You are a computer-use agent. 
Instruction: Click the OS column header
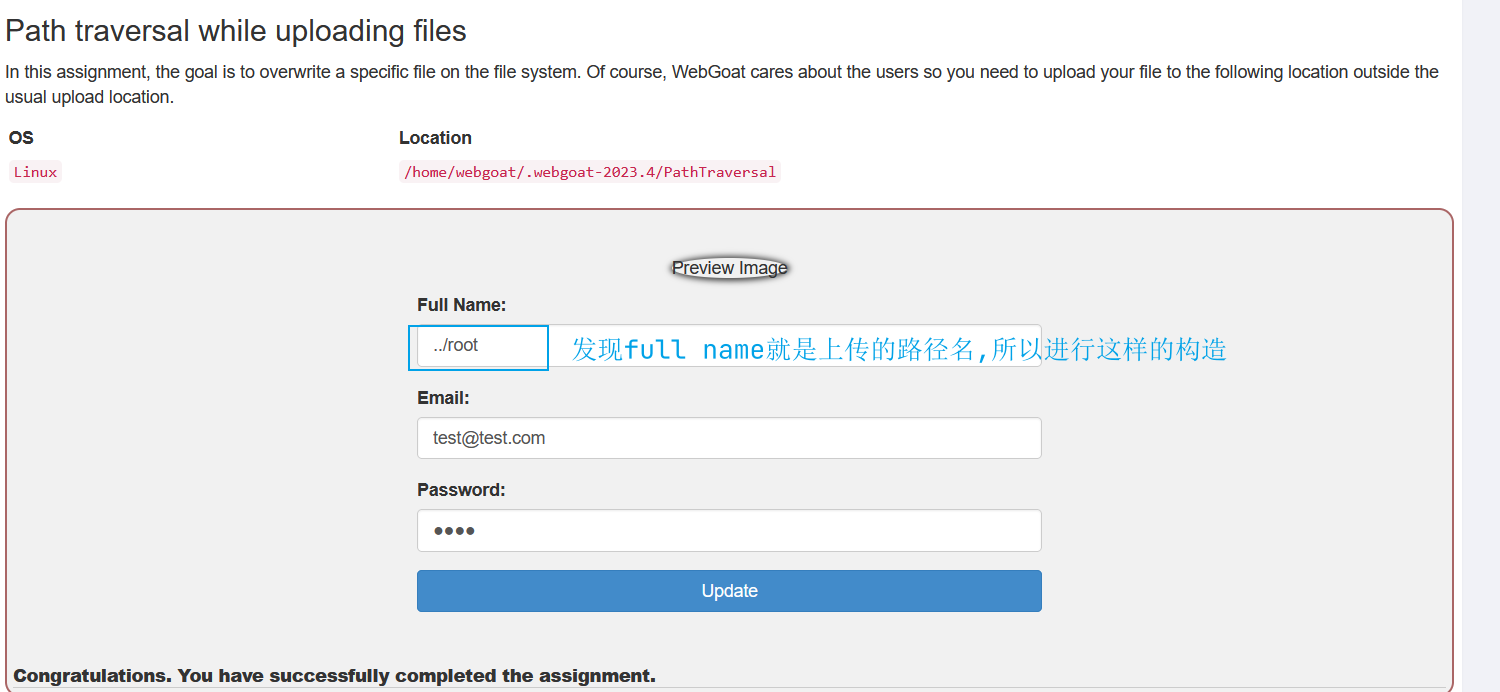click(21, 138)
